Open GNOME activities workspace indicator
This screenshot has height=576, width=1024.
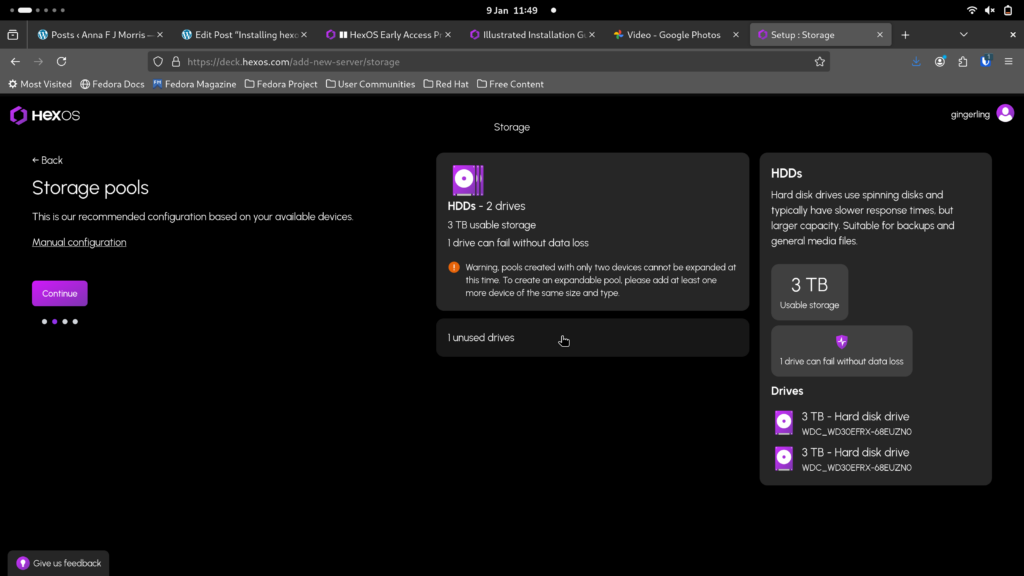click(x=37, y=10)
